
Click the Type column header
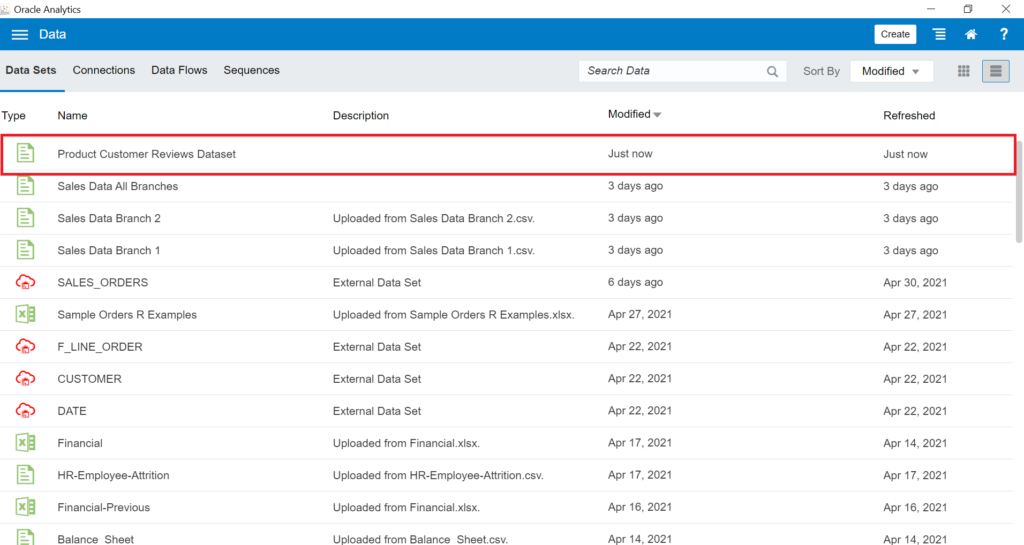(14, 116)
